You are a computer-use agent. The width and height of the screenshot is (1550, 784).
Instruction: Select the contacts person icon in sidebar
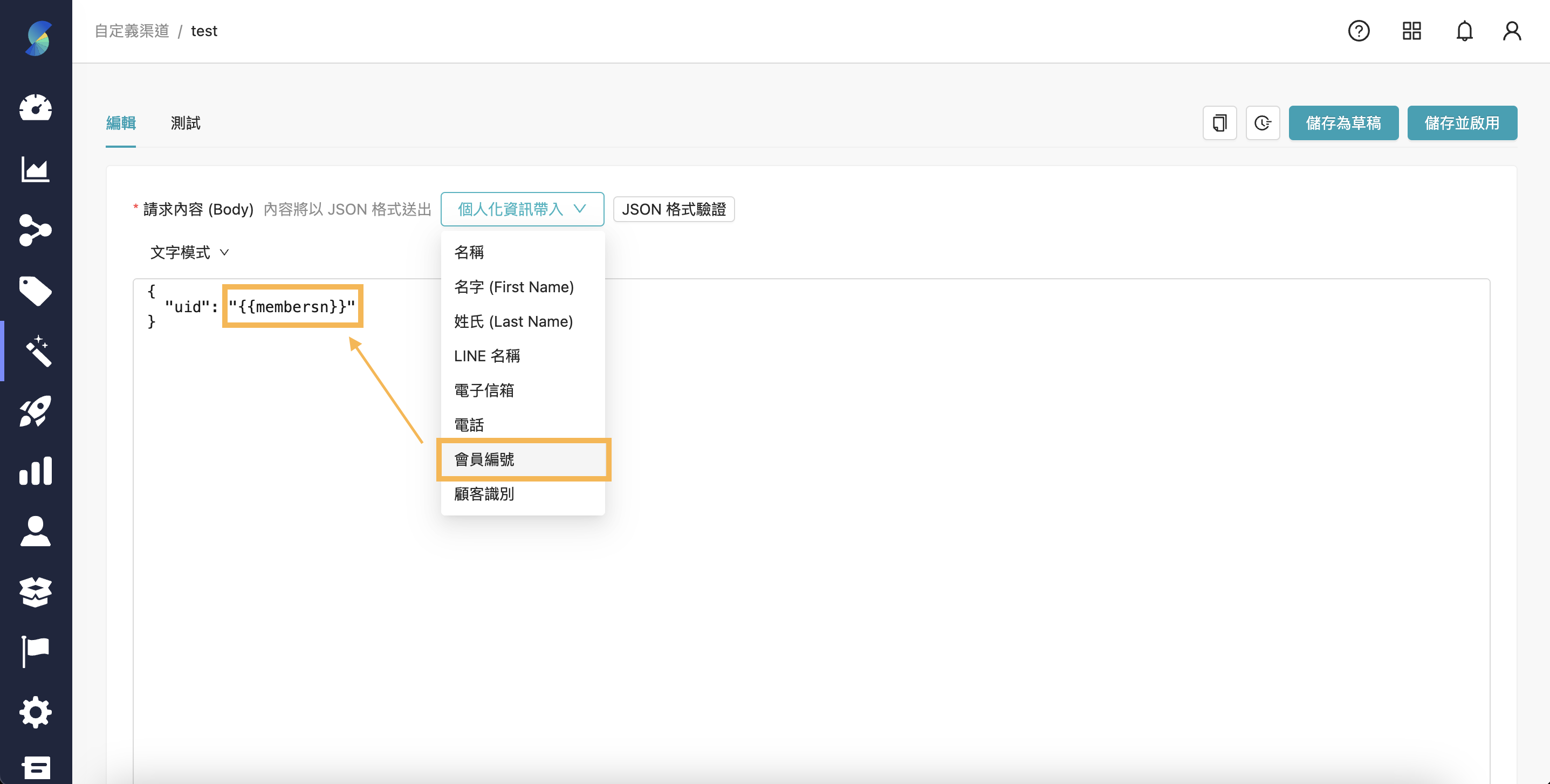(x=36, y=531)
